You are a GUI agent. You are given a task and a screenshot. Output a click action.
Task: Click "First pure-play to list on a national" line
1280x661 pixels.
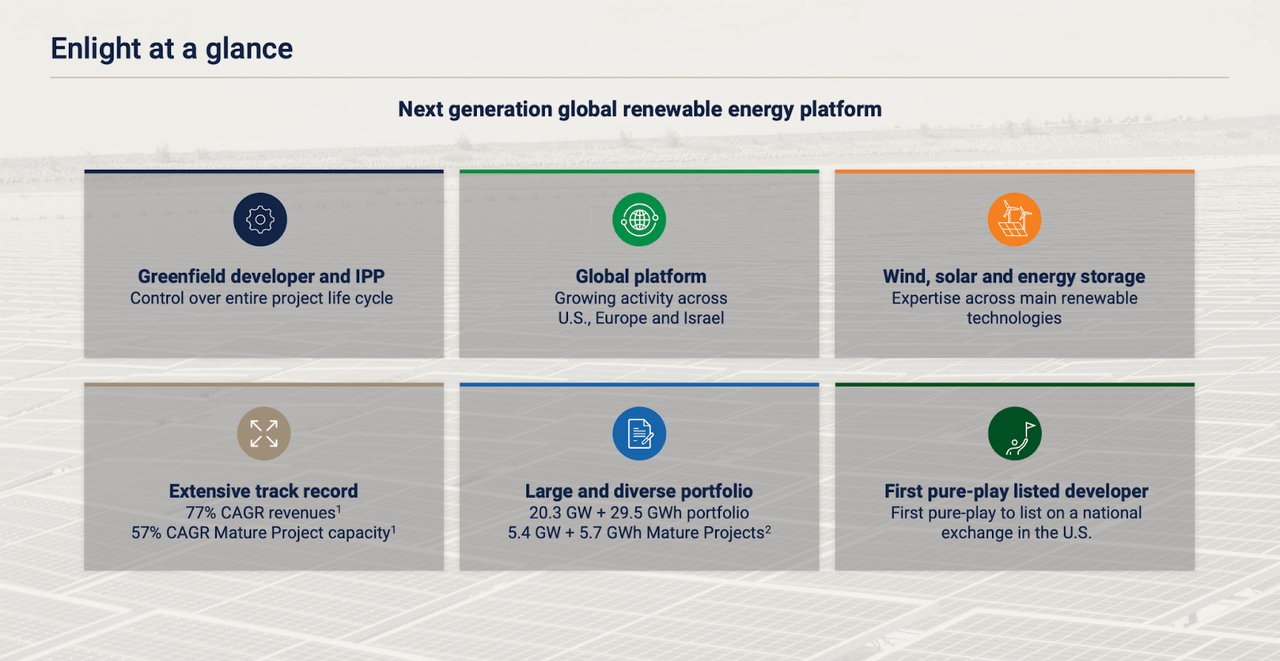pyautogui.click(x=1016, y=512)
